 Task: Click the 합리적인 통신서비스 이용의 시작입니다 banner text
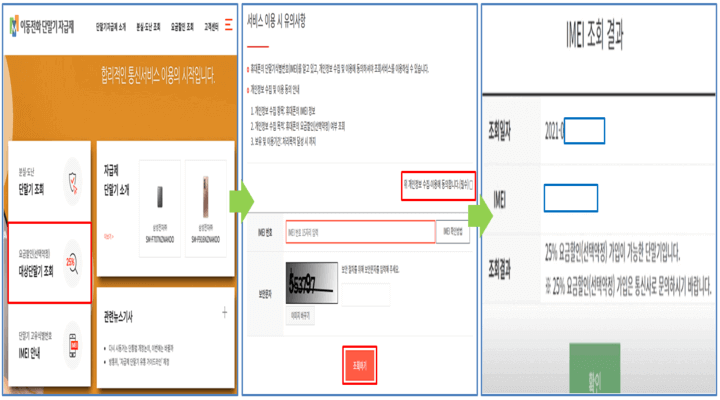pyautogui.click(x=158, y=75)
